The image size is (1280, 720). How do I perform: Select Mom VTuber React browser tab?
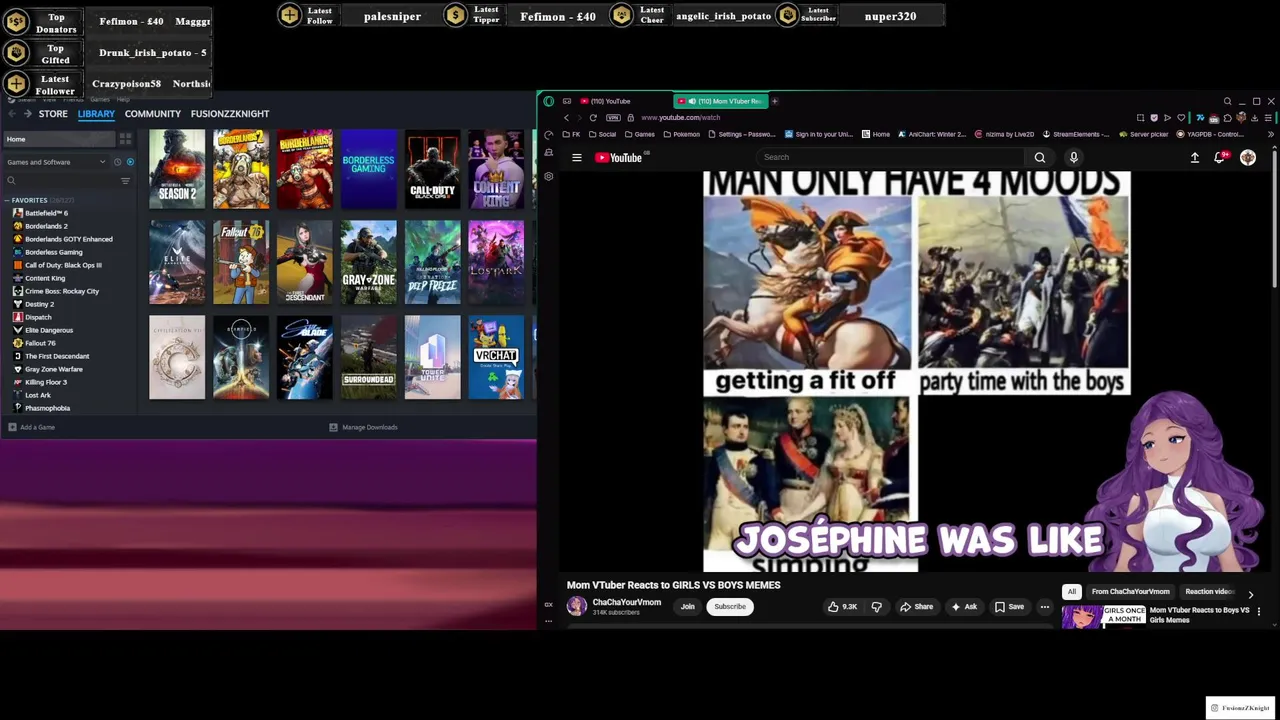(x=720, y=101)
